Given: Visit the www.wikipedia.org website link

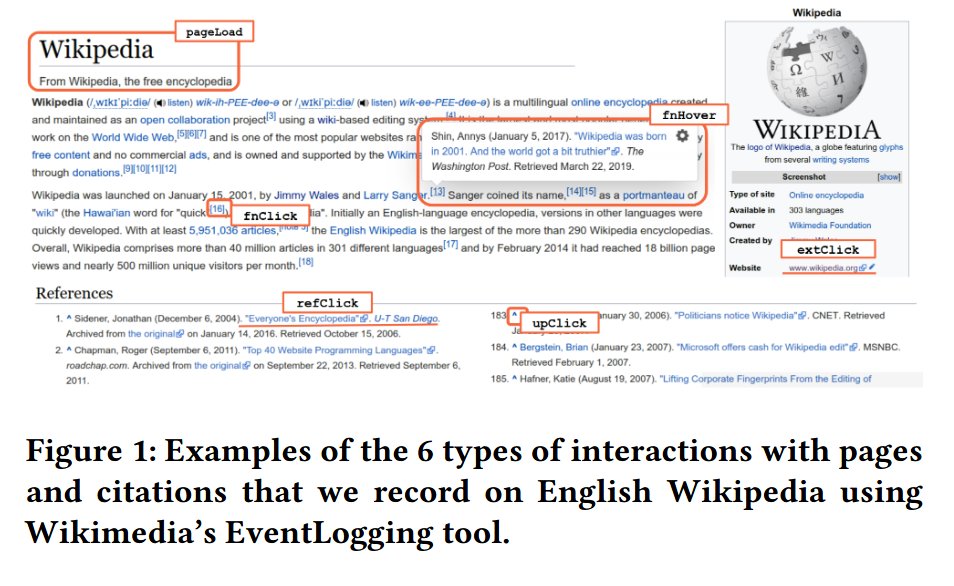Looking at the screenshot, I should pyautogui.click(x=823, y=268).
